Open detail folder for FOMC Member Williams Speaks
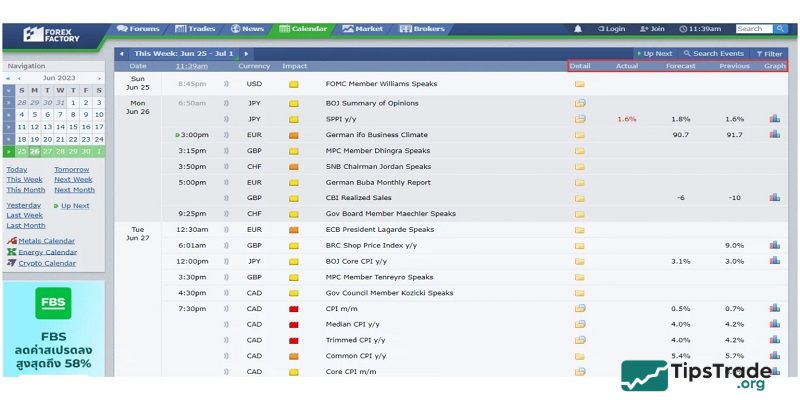Image resolution: width=800 pixels, height=400 pixels. (x=579, y=84)
